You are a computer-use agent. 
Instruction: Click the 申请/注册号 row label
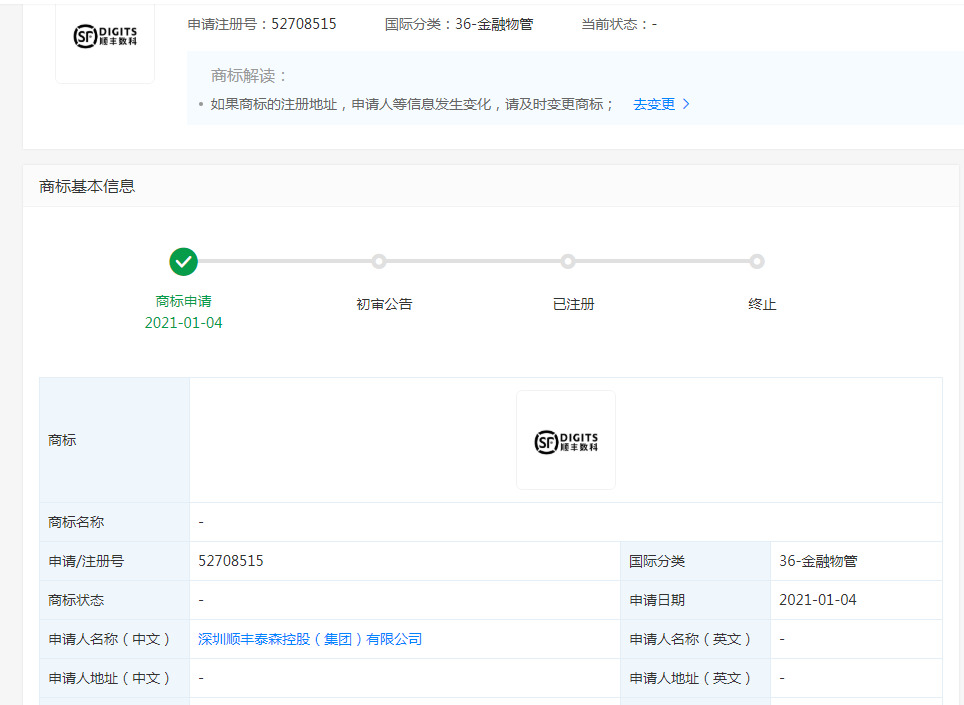coord(86,561)
